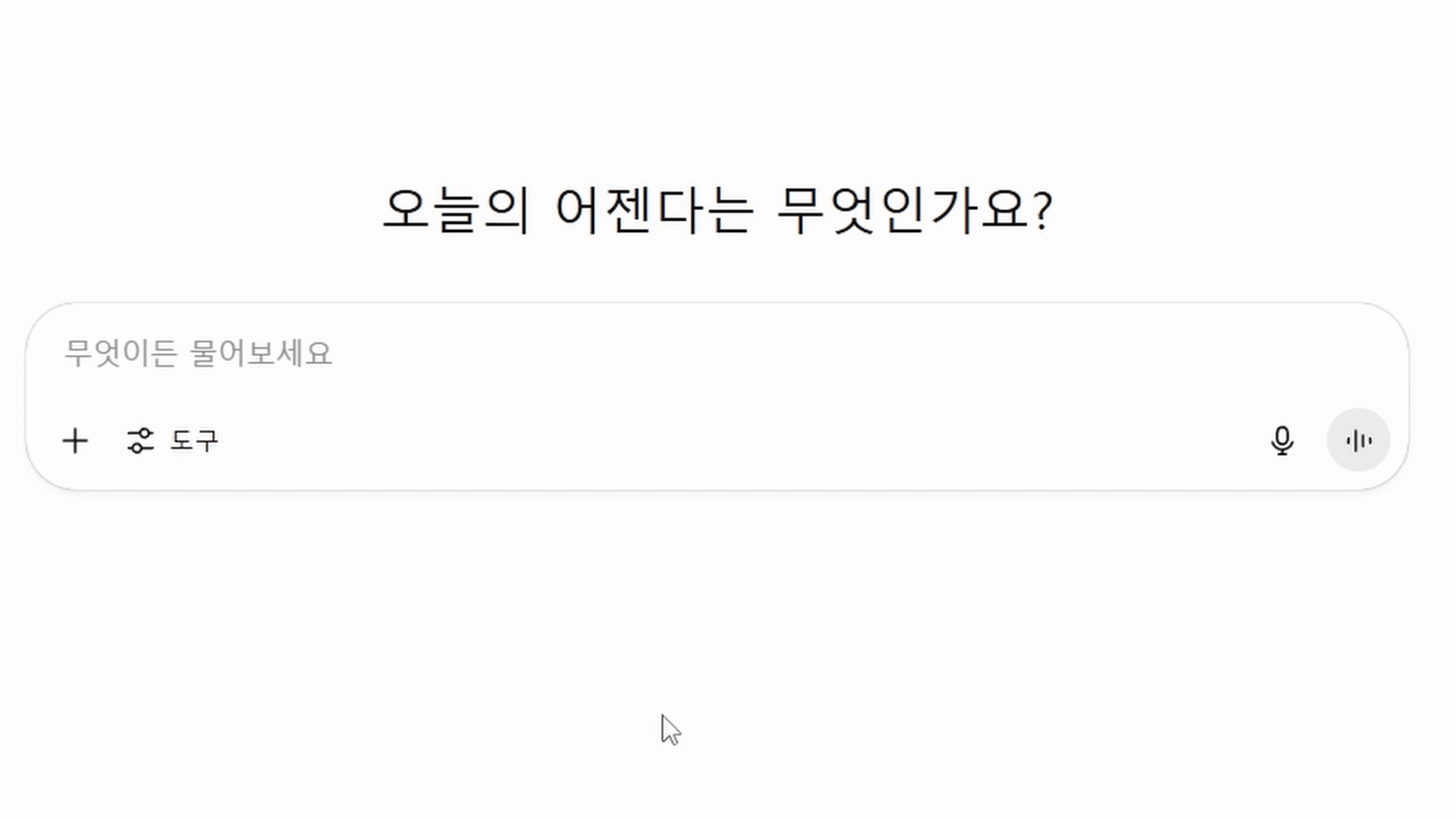This screenshot has width=1456, height=819.
Task: Launch voice mode with the waveform button
Action: tap(1357, 441)
